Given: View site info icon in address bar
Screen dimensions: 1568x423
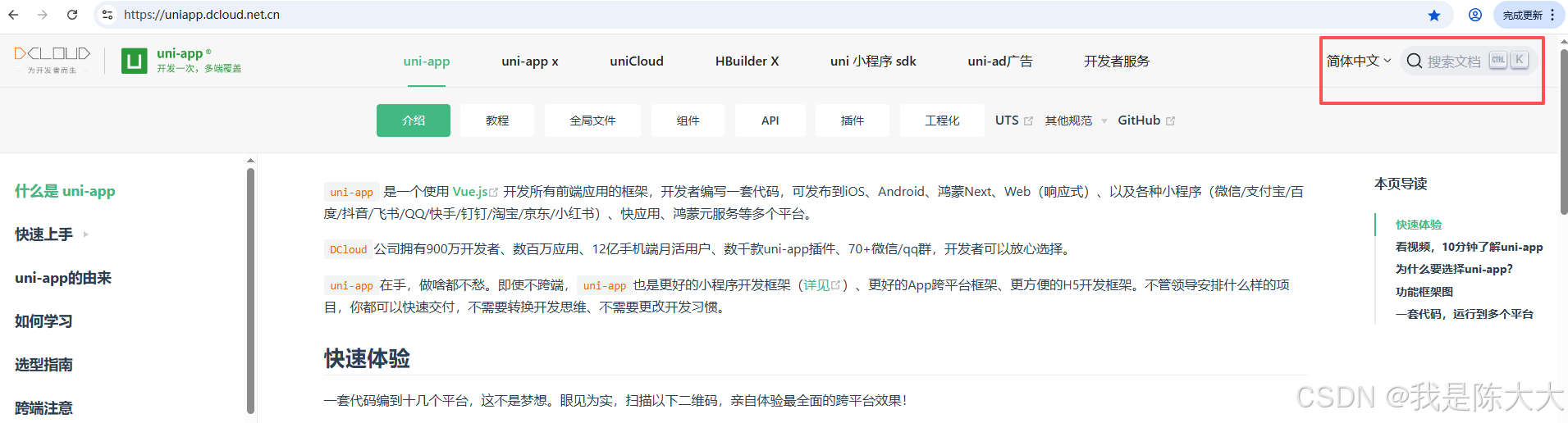Looking at the screenshot, I should point(107,15).
